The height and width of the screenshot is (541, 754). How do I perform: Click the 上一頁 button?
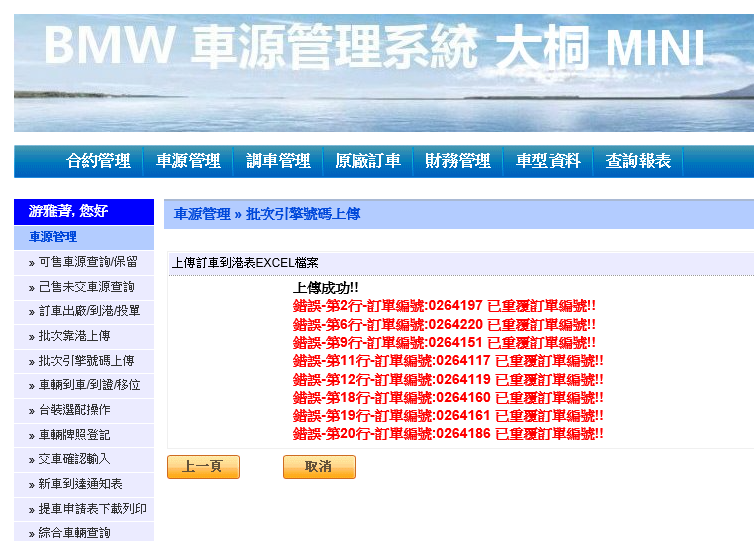click(203, 467)
